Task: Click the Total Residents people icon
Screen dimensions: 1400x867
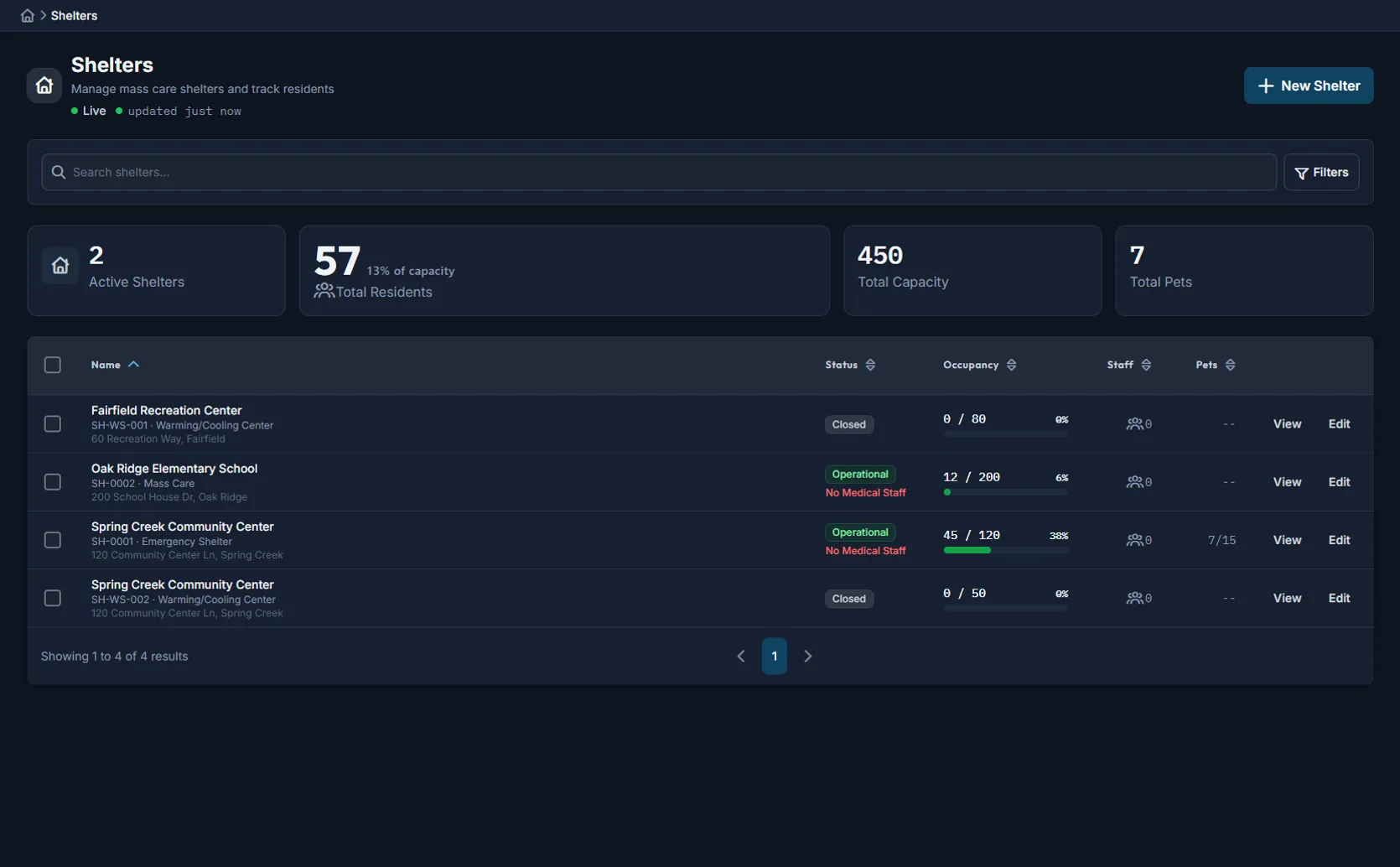Action: click(x=324, y=291)
